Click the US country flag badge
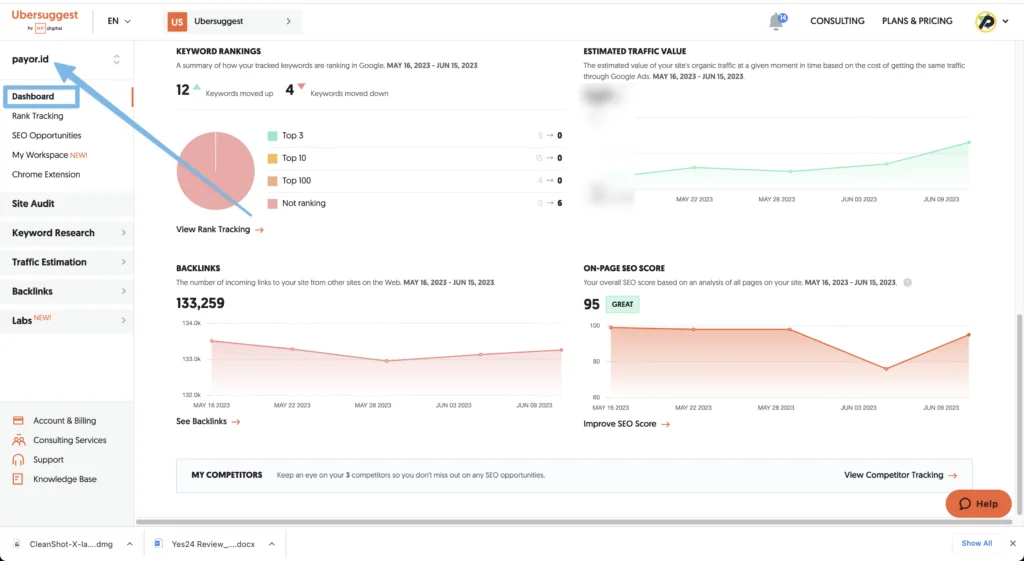This screenshot has height=561, width=1024. tap(176, 22)
